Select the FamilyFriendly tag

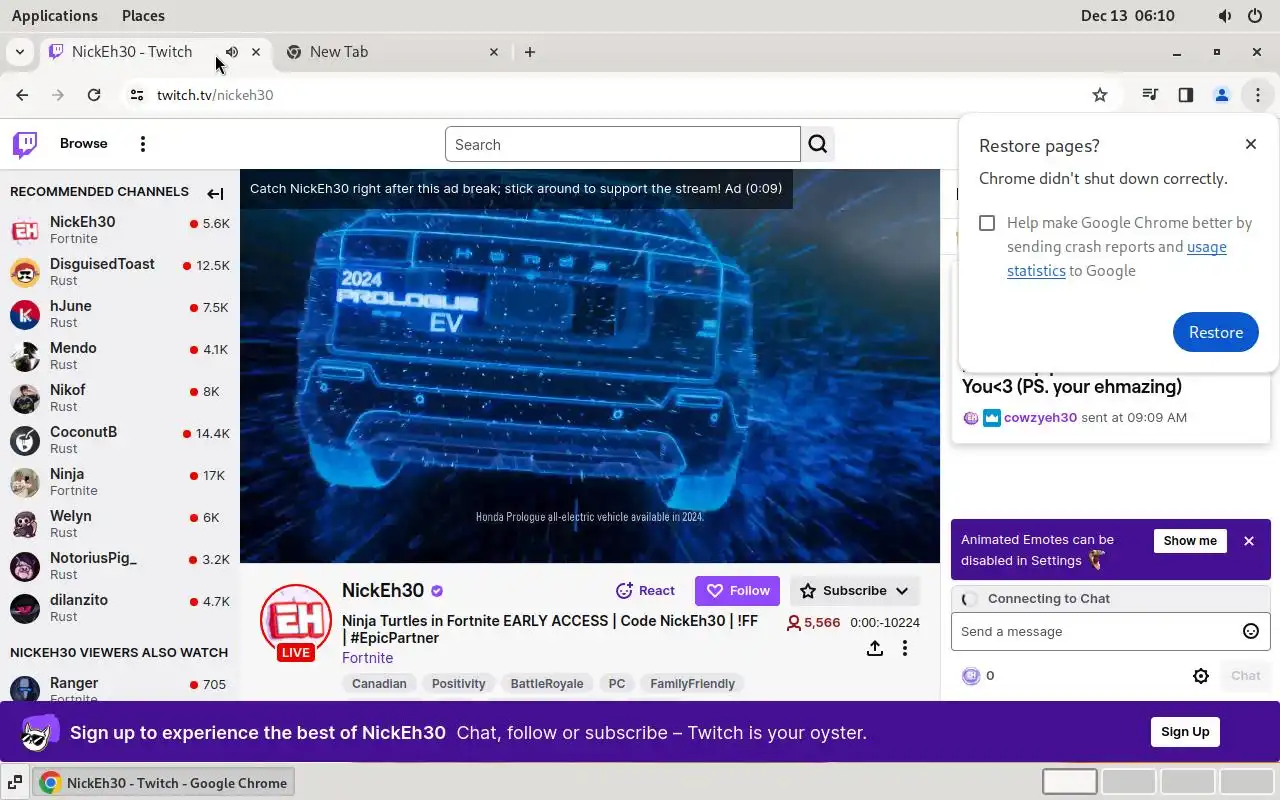(692, 684)
